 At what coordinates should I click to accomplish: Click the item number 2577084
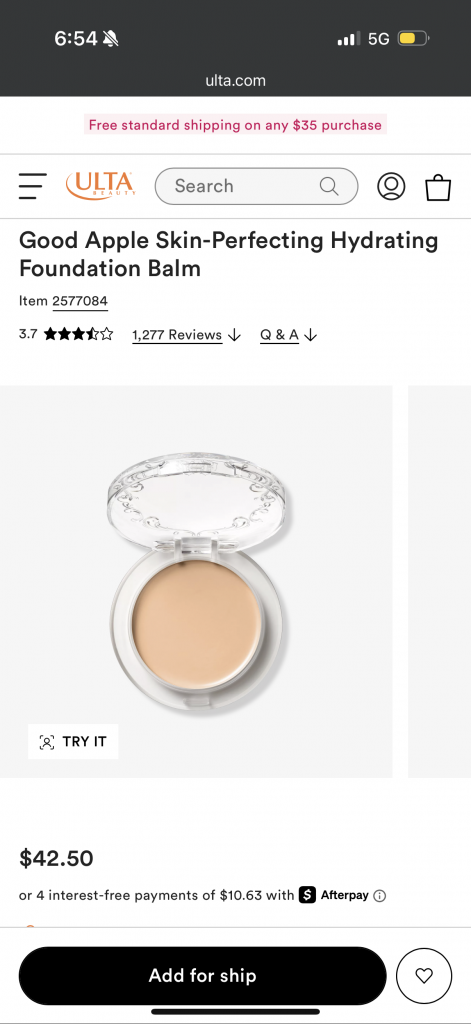(80, 301)
